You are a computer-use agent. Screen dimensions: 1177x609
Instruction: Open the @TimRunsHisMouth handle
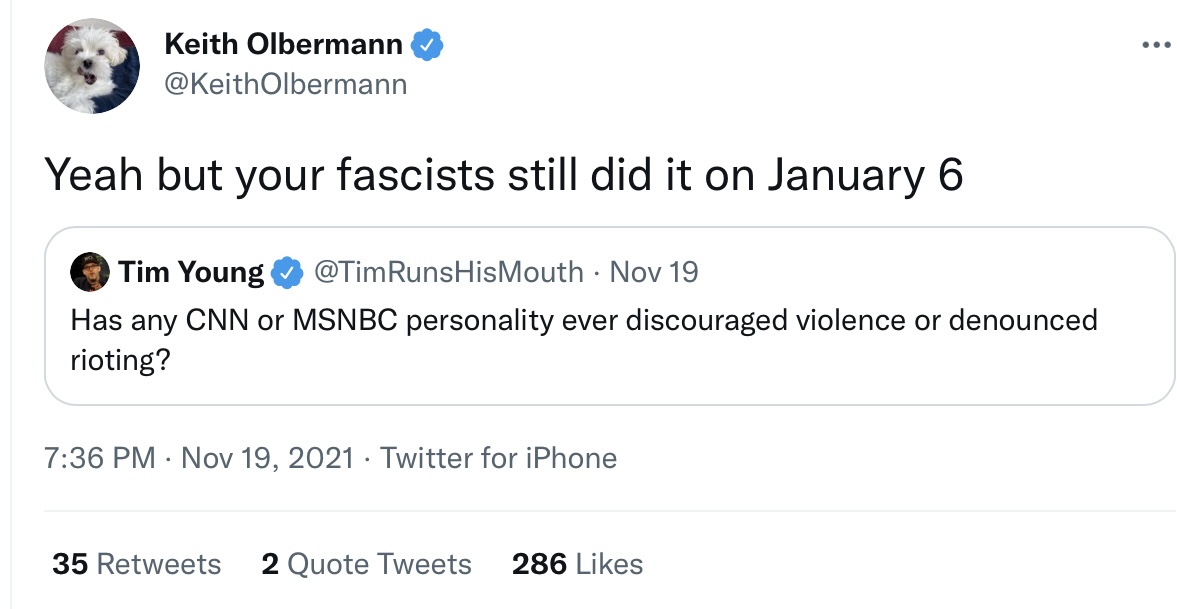[448, 272]
